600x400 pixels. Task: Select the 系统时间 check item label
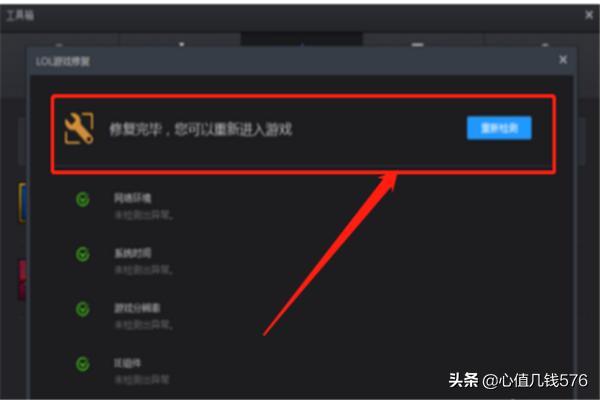pyautogui.click(x=132, y=253)
